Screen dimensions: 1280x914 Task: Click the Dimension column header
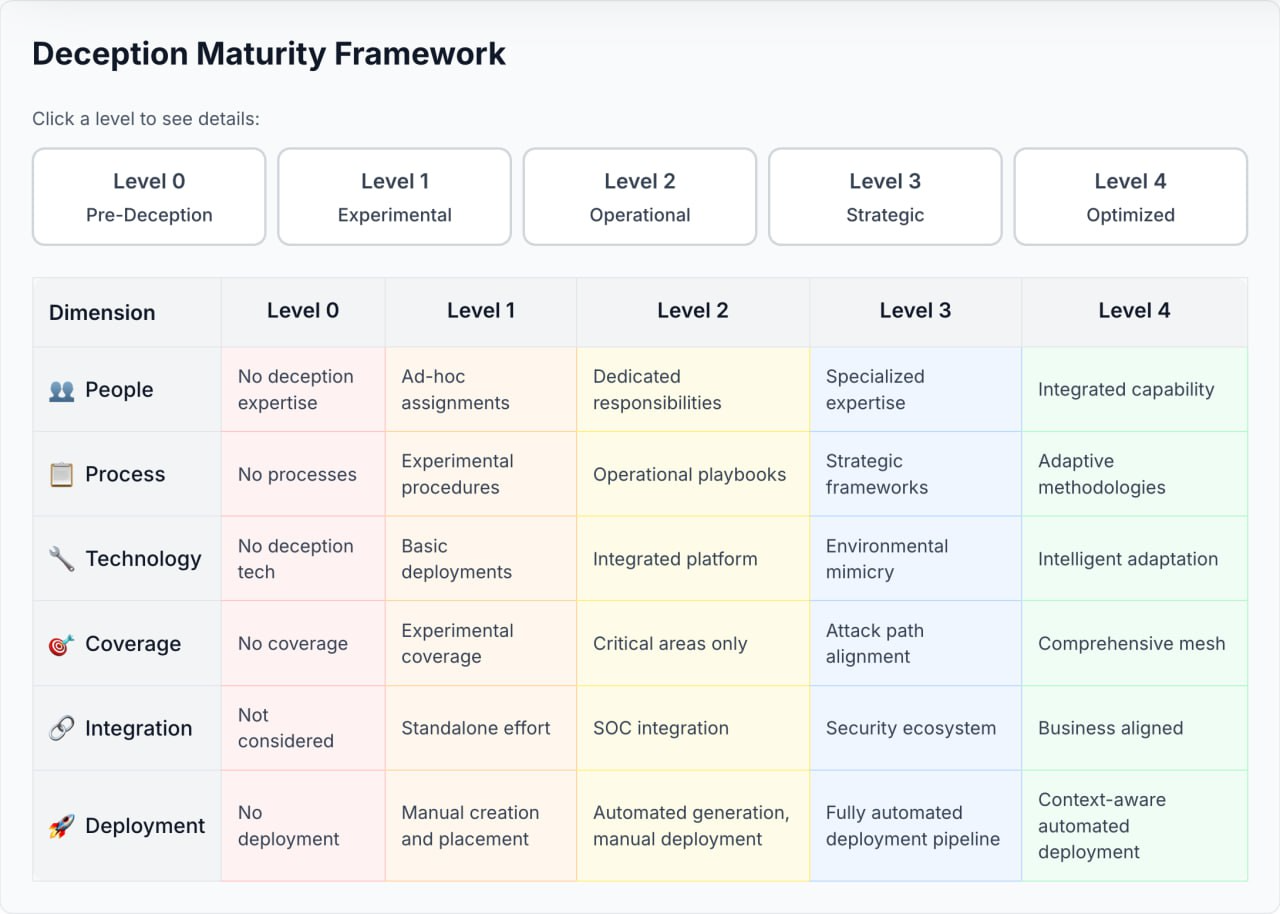point(102,312)
